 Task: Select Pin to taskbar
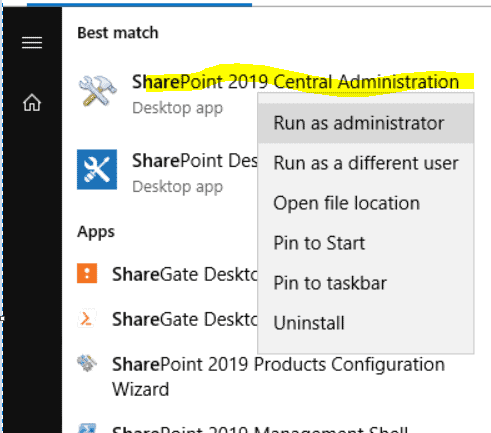pos(366,283)
